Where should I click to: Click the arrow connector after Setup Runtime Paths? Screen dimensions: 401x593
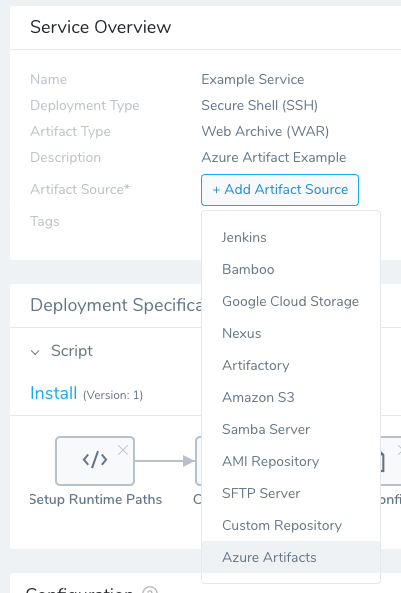[165, 461]
